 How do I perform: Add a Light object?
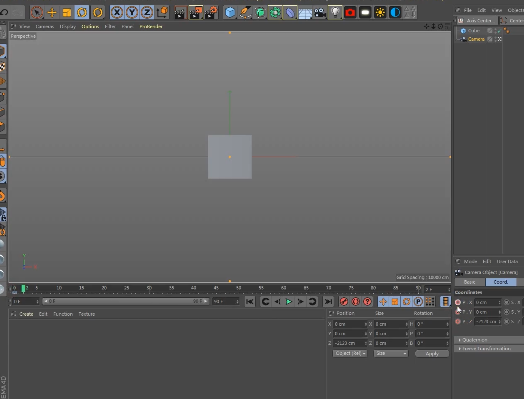(335, 13)
